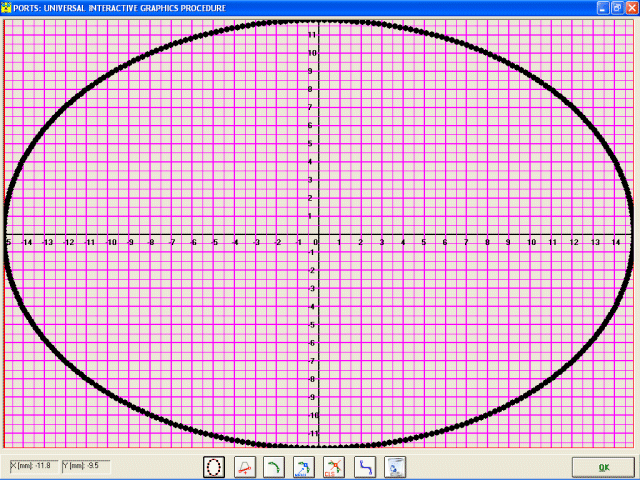
Task: Select the move point arc tool
Action: [x=304, y=467]
